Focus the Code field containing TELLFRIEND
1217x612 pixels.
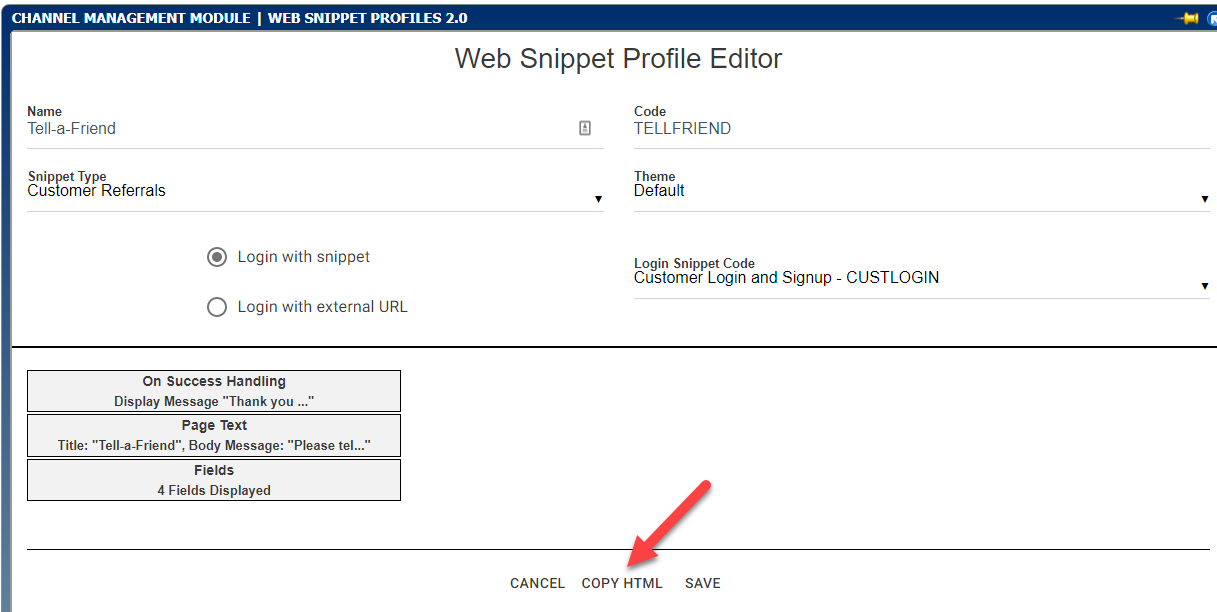pos(920,129)
